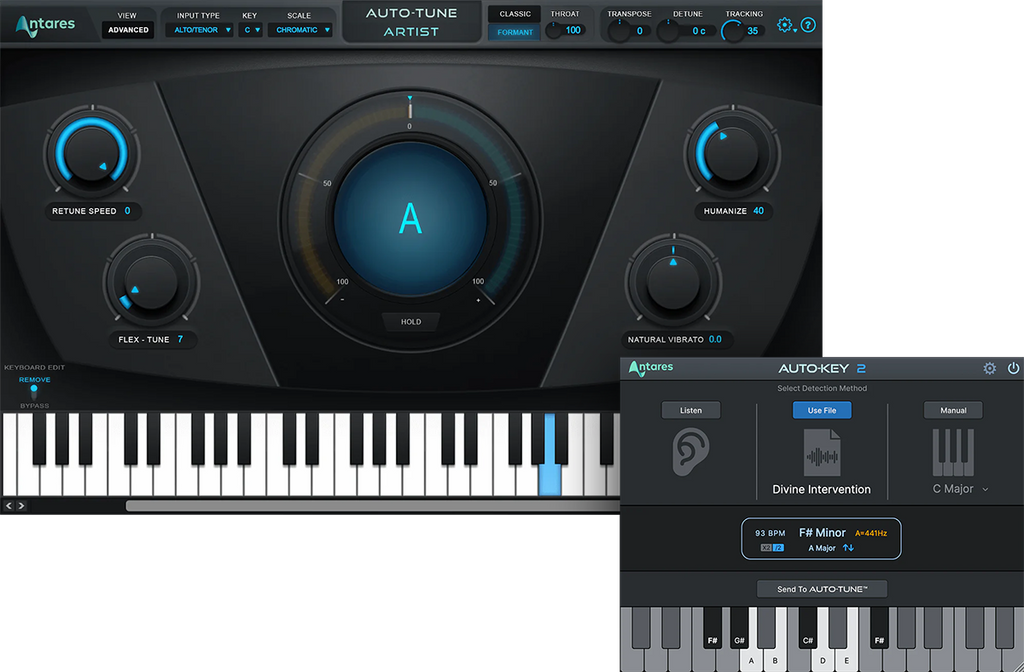1024x672 pixels.
Task: Click the Detune knob
Action: point(667,31)
